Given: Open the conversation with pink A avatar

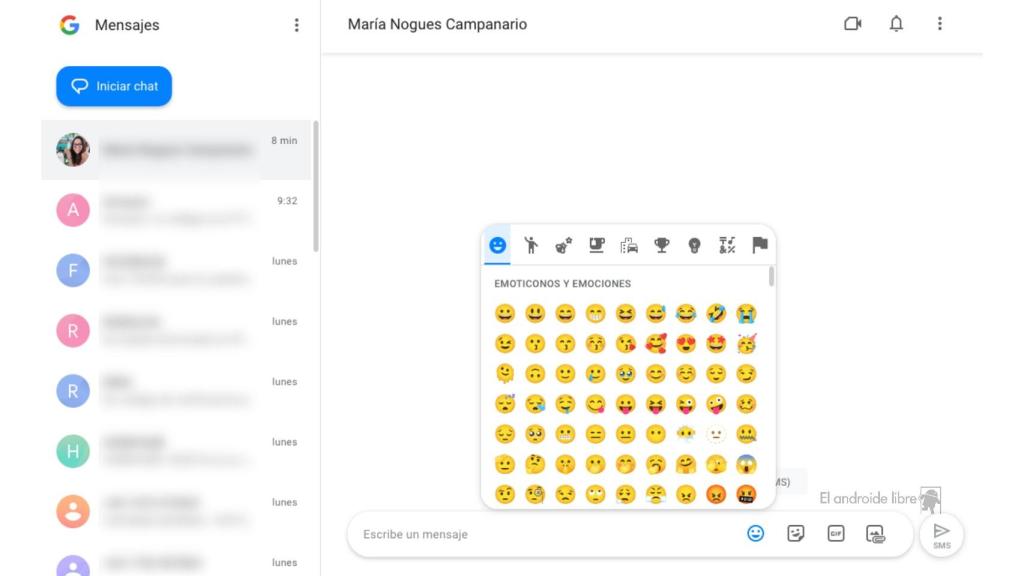Looking at the screenshot, I should 176,210.
